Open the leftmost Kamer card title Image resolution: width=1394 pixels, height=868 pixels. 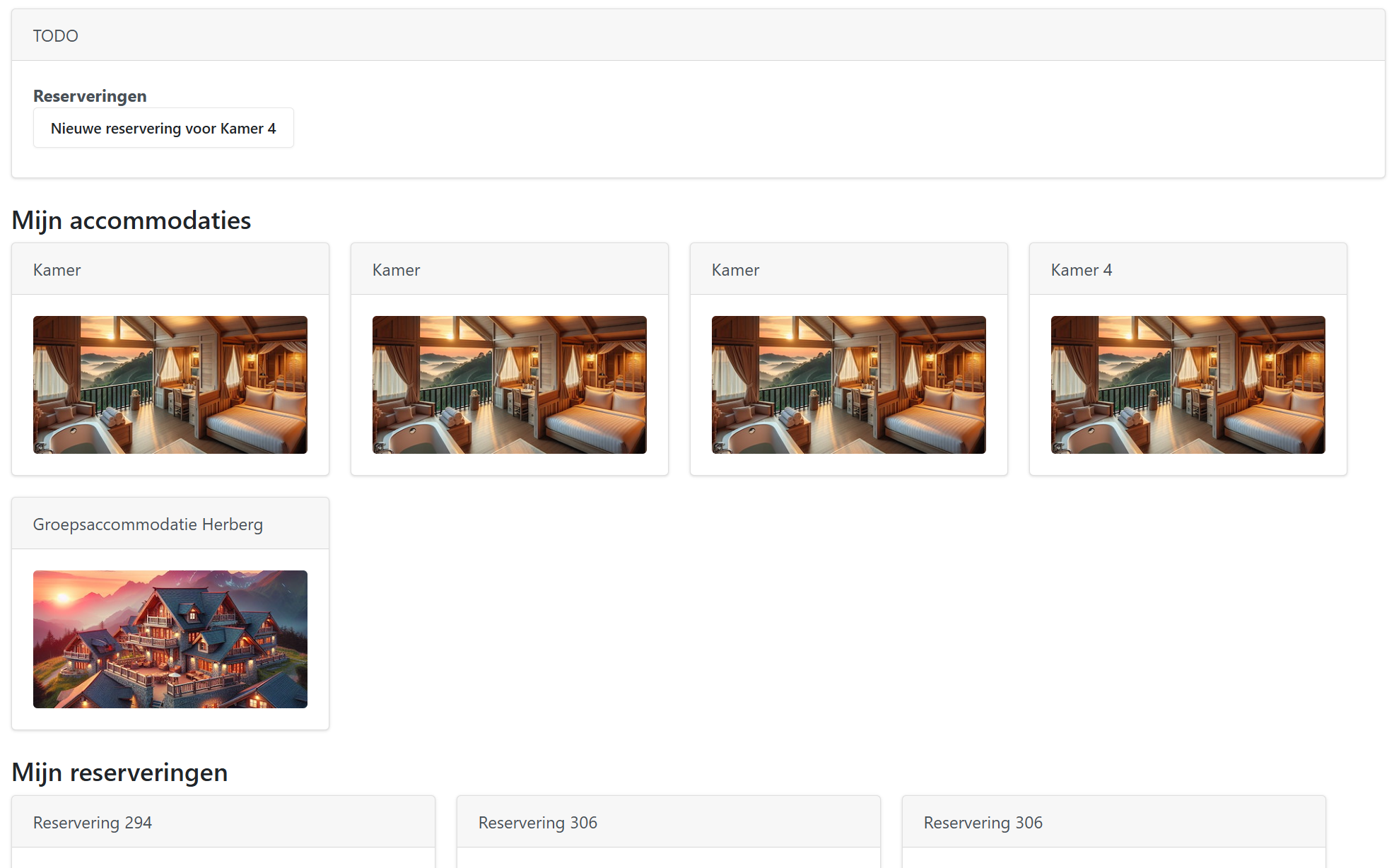point(57,270)
